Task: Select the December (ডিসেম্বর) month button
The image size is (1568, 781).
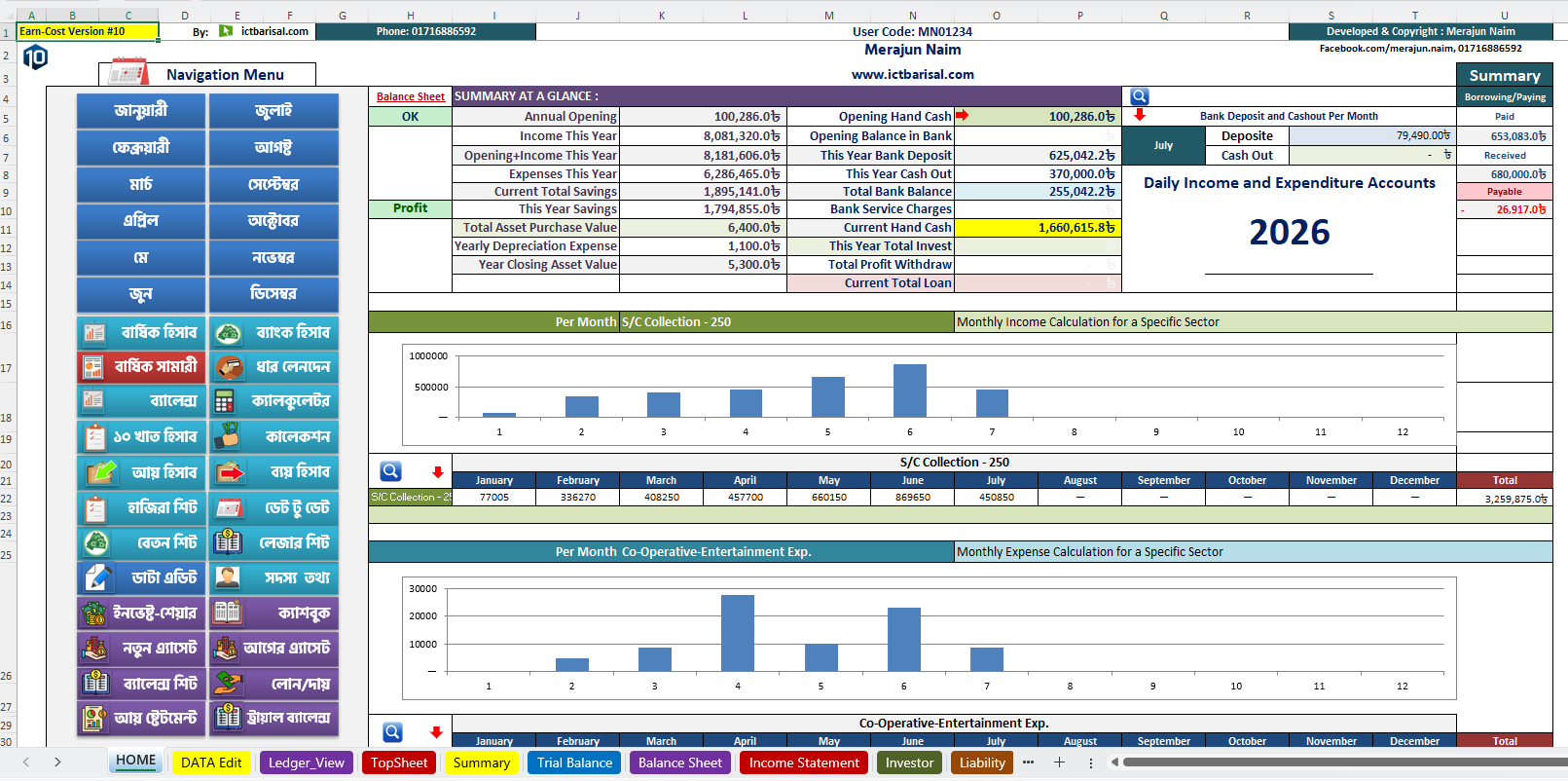Action: coord(274,293)
